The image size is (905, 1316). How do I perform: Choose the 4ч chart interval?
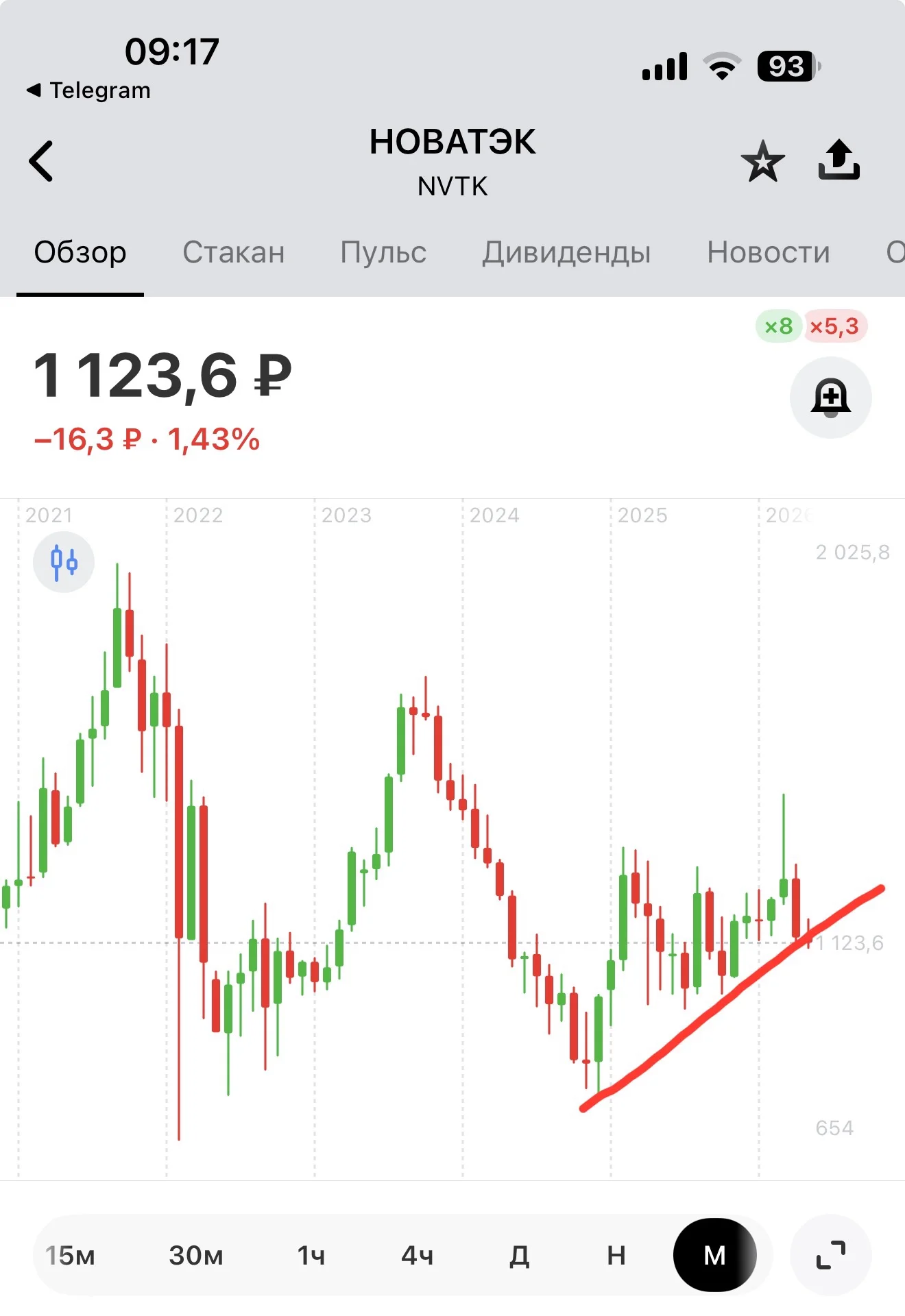(x=418, y=1256)
